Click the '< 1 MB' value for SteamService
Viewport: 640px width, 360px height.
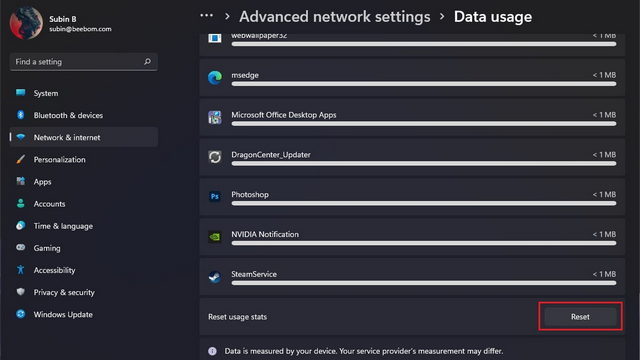604,274
